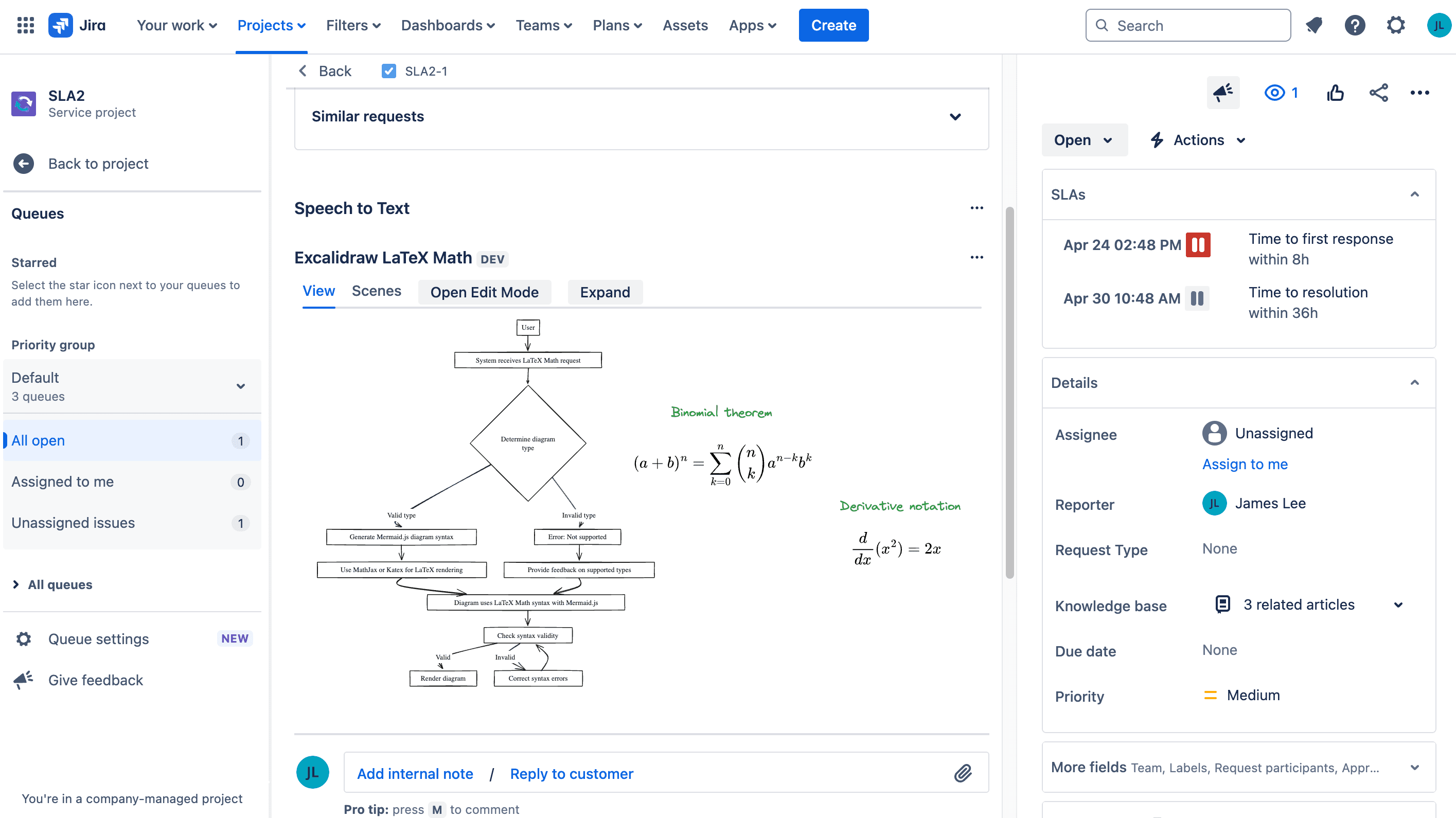The image size is (1456, 818).
Task: Click the red paused Time to first response indicator
Action: coord(1198,245)
